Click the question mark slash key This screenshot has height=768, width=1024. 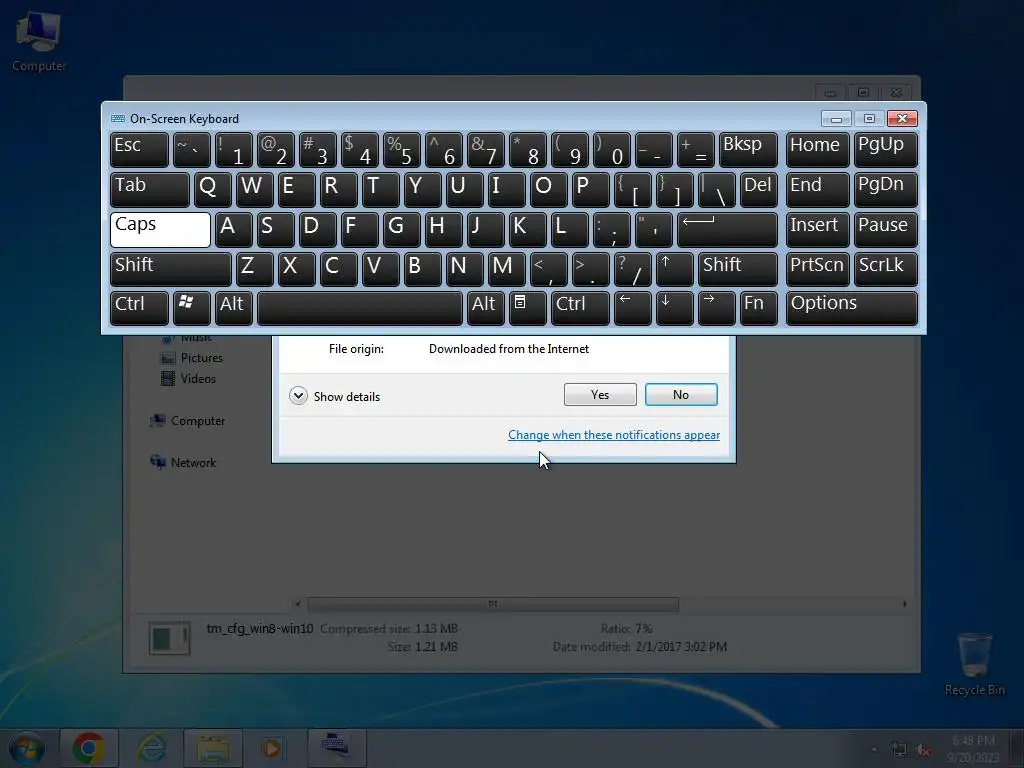[633, 269]
